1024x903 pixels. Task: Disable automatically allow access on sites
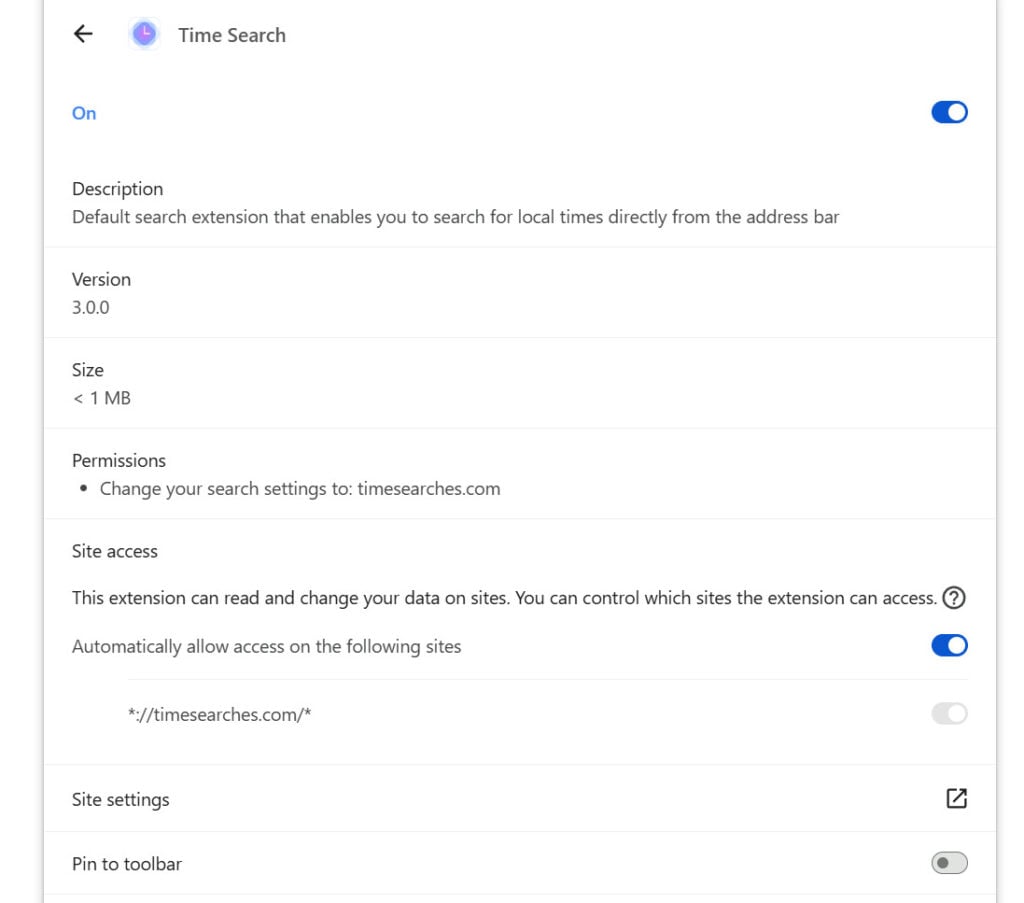point(949,645)
